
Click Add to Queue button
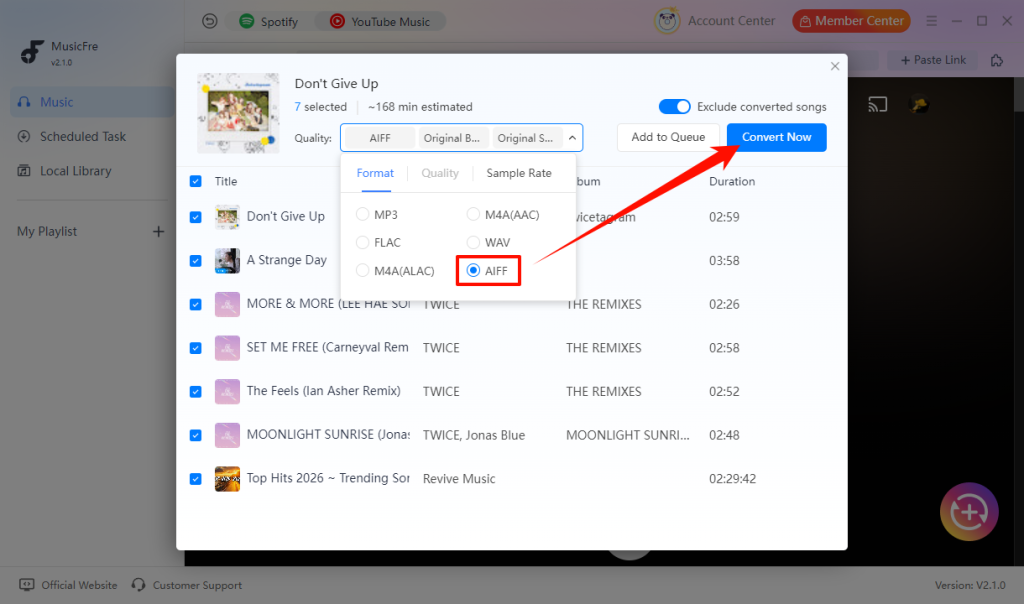click(668, 137)
